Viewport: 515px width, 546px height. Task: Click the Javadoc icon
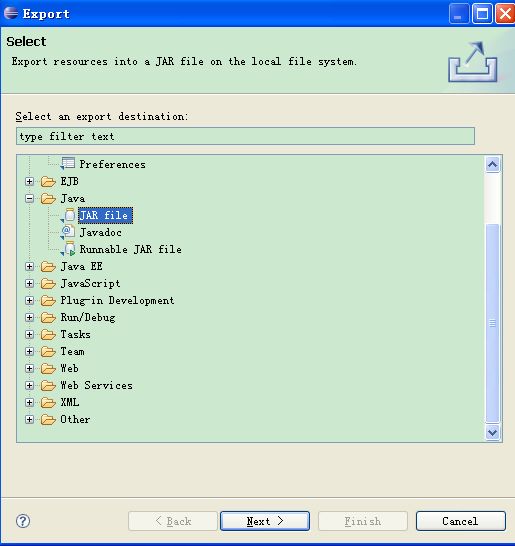[68, 232]
